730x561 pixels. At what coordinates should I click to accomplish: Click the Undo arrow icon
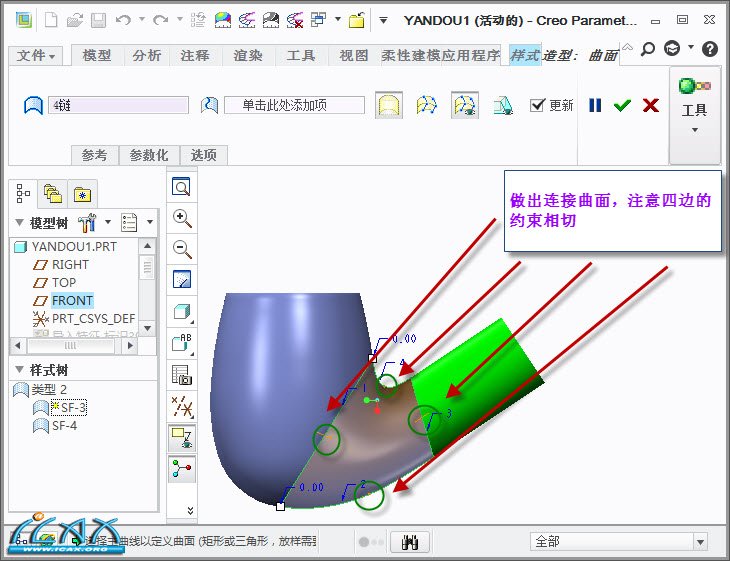pos(123,20)
